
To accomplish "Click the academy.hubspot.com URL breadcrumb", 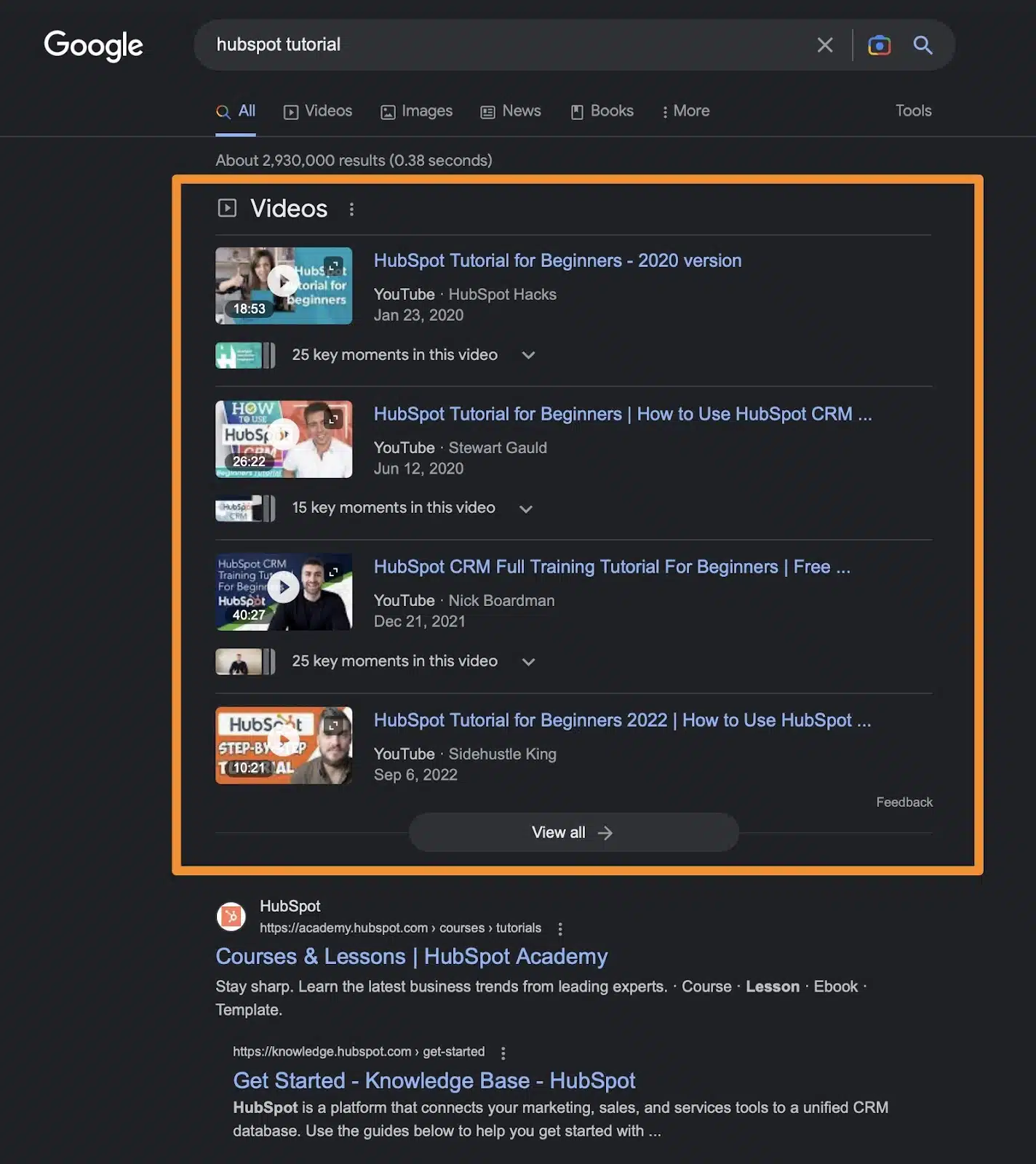I will click(400, 928).
